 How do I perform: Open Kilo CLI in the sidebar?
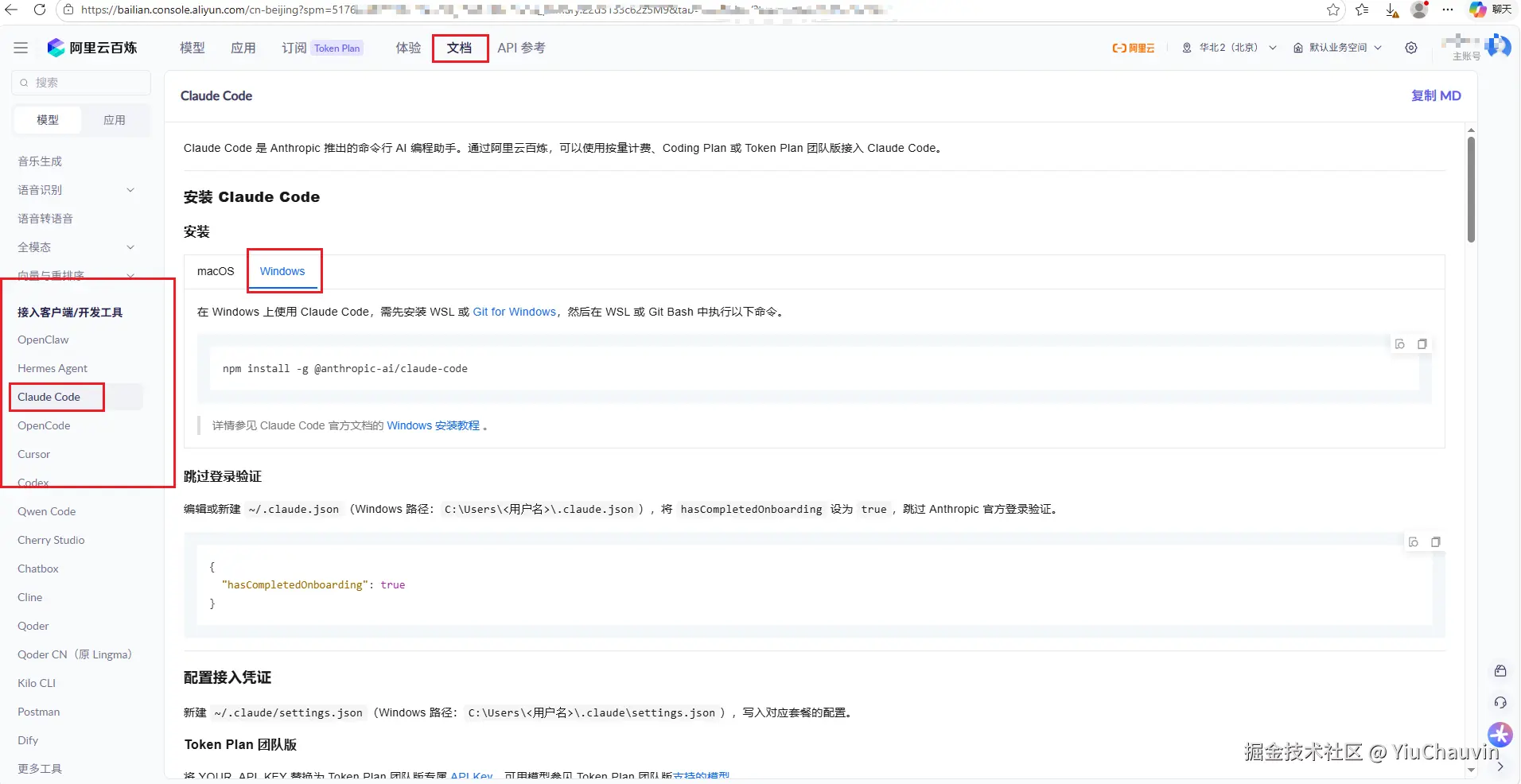pos(37,683)
